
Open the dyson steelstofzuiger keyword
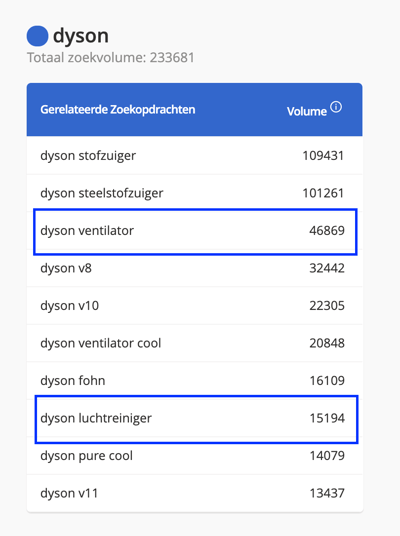click(x=102, y=193)
